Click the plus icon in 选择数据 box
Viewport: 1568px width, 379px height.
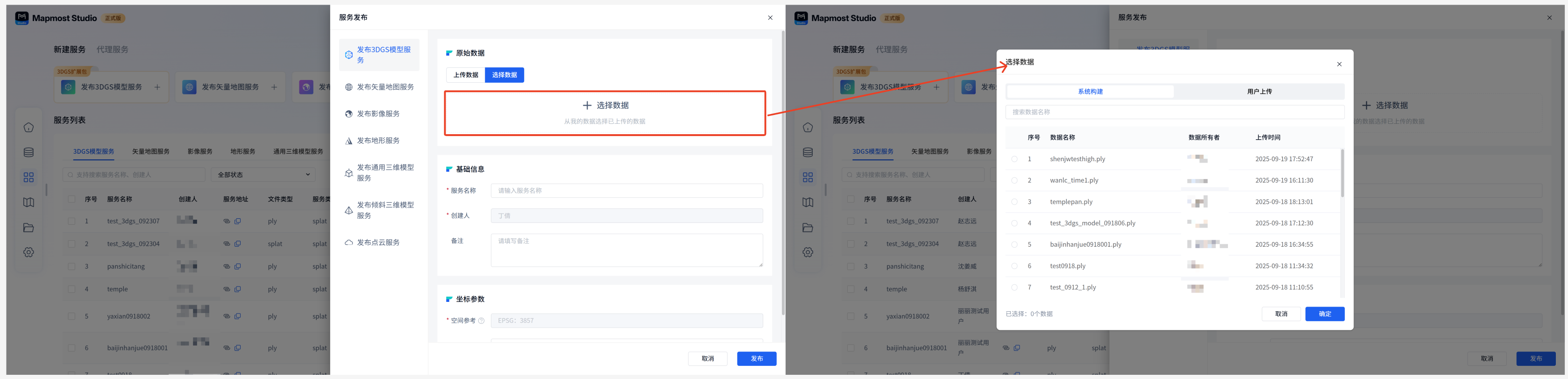pyautogui.click(x=587, y=106)
